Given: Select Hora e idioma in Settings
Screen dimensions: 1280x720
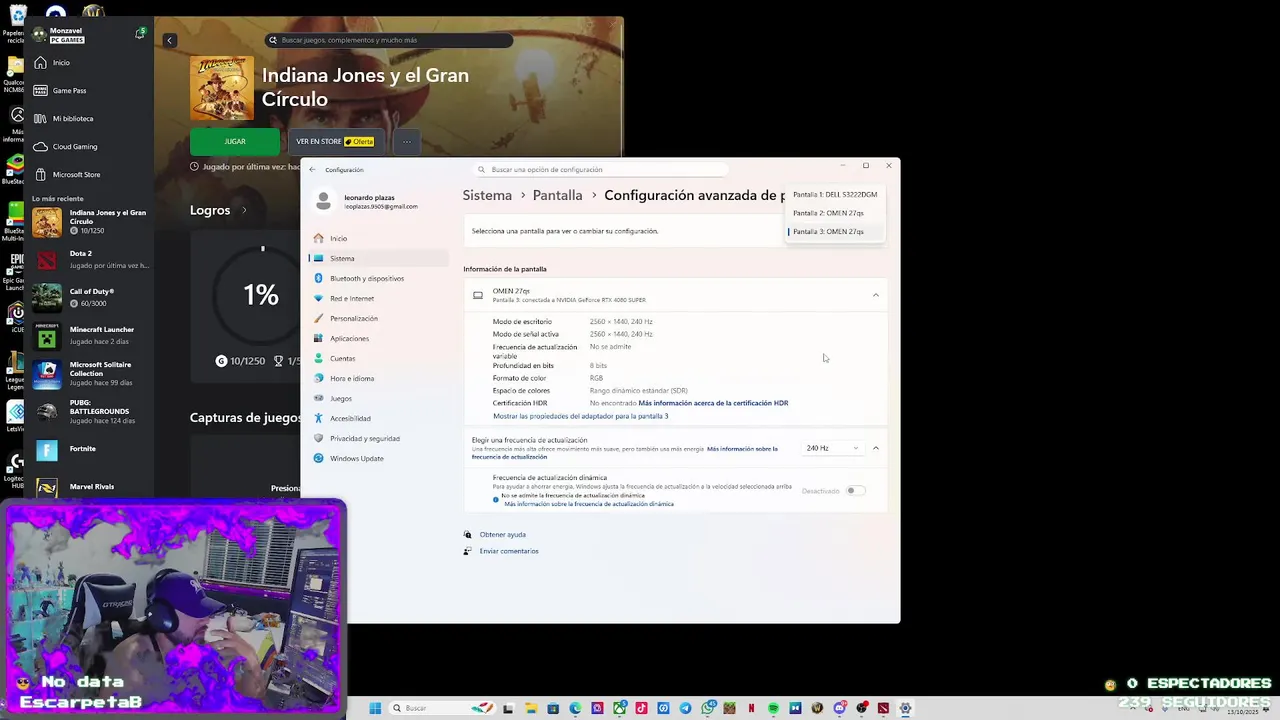Looking at the screenshot, I should (379, 378).
